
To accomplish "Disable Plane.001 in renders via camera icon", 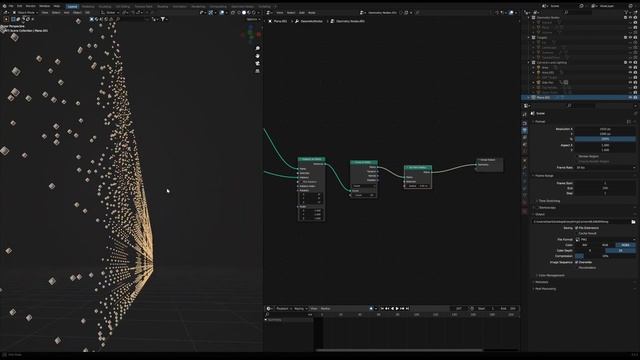I will click(x=635, y=98).
